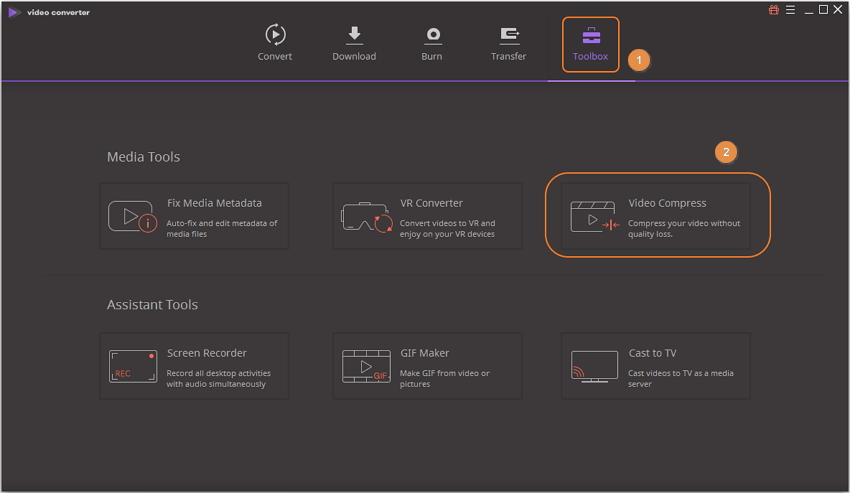This screenshot has height=493, width=850.
Task: Close the video converter window
Action: (838, 10)
